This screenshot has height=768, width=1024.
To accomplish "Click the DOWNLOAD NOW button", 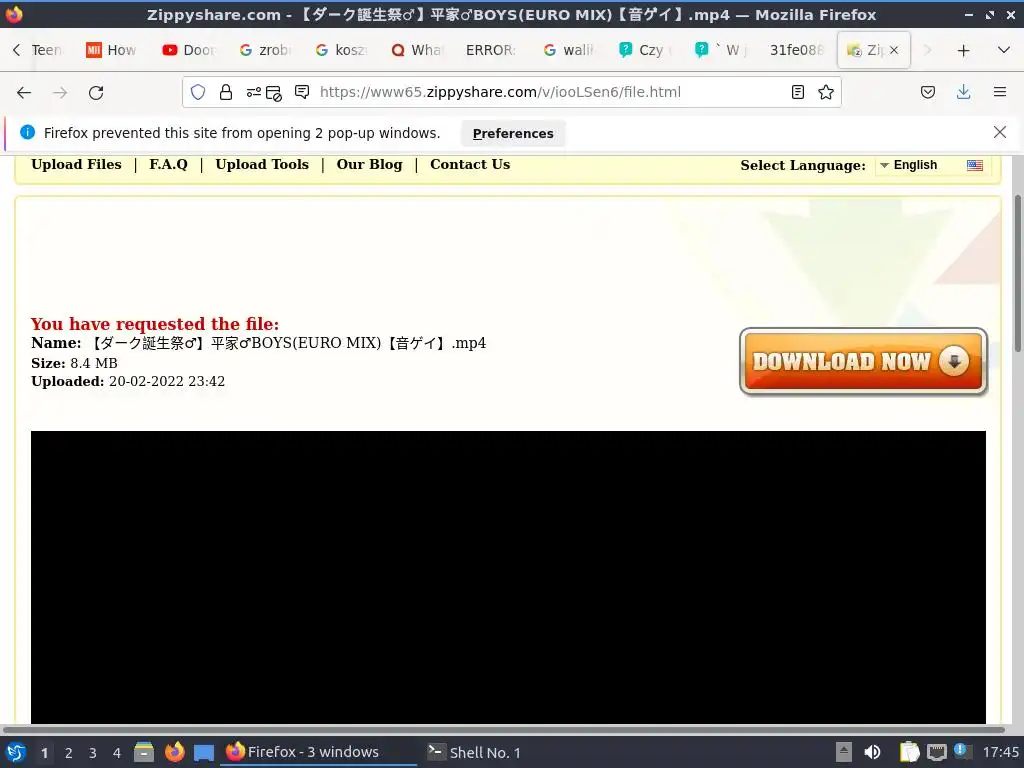I will pos(863,362).
